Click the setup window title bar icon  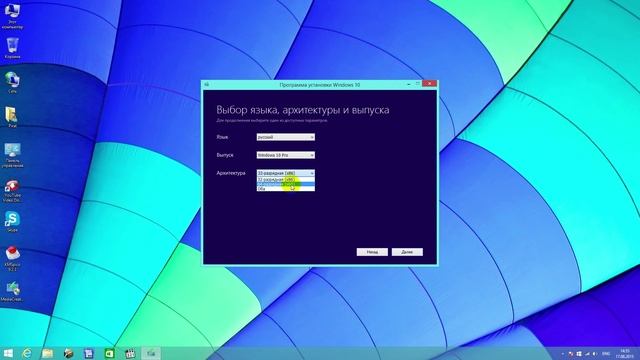pos(207,84)
